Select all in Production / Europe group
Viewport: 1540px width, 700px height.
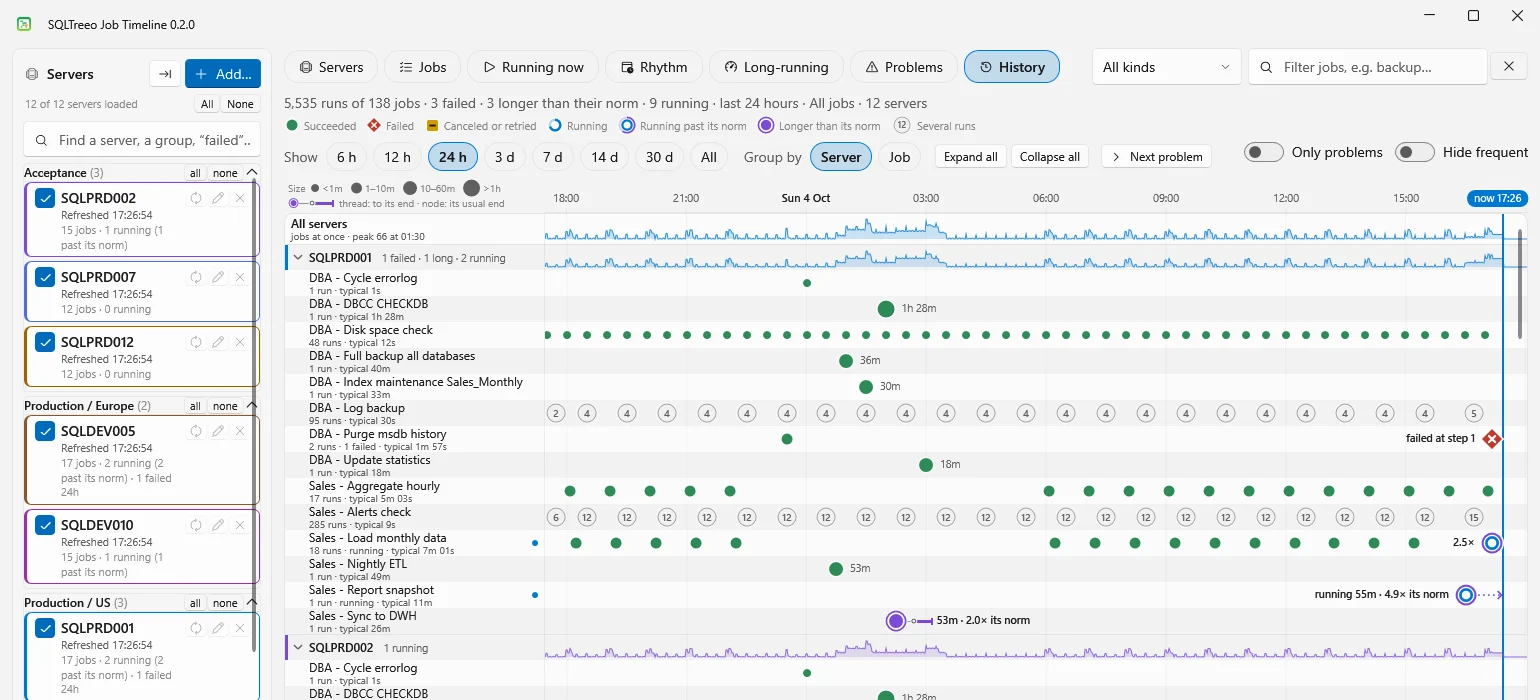coord(195,406)
